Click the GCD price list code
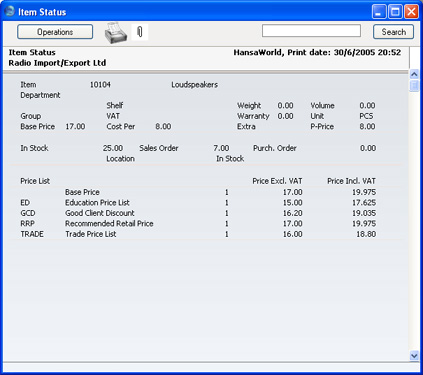Screen dimensions: 423x375 28,213
